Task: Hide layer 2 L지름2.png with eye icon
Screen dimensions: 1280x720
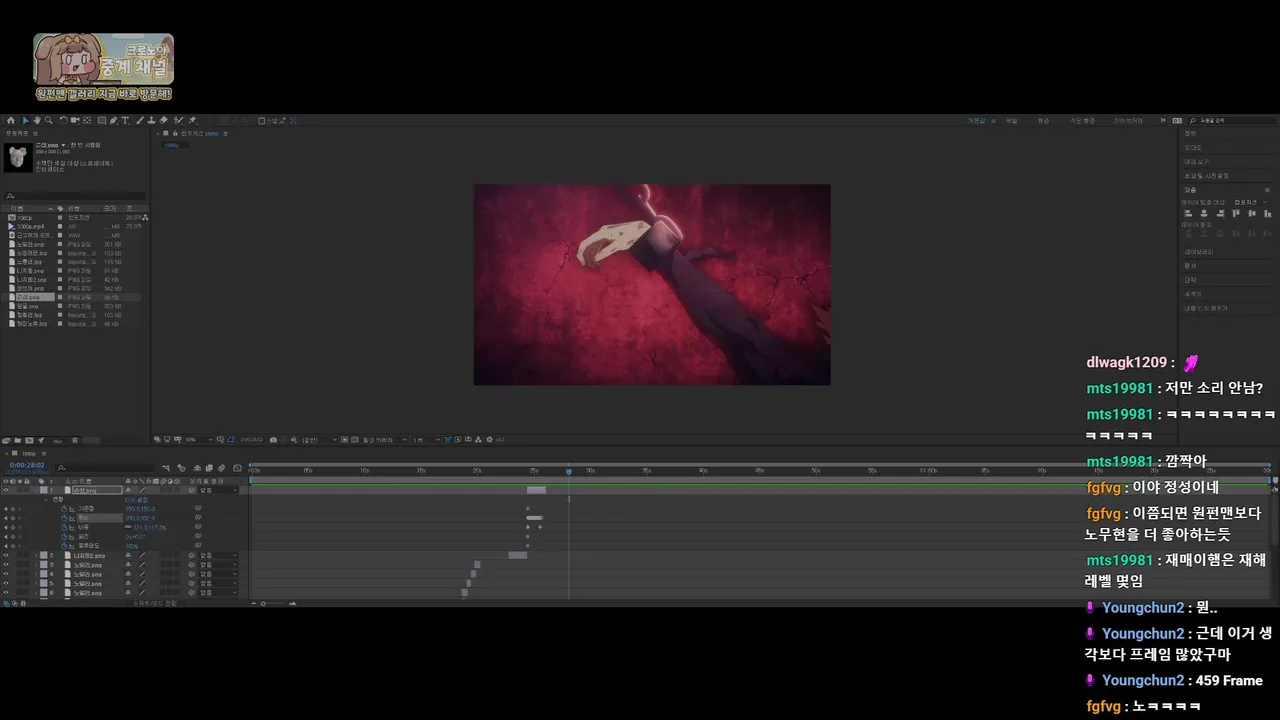Action: click(x=6, y=555)
